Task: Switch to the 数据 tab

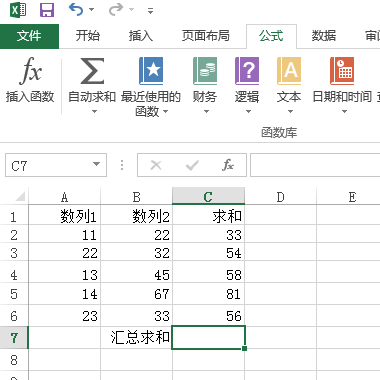Action: tap(324, 35)
